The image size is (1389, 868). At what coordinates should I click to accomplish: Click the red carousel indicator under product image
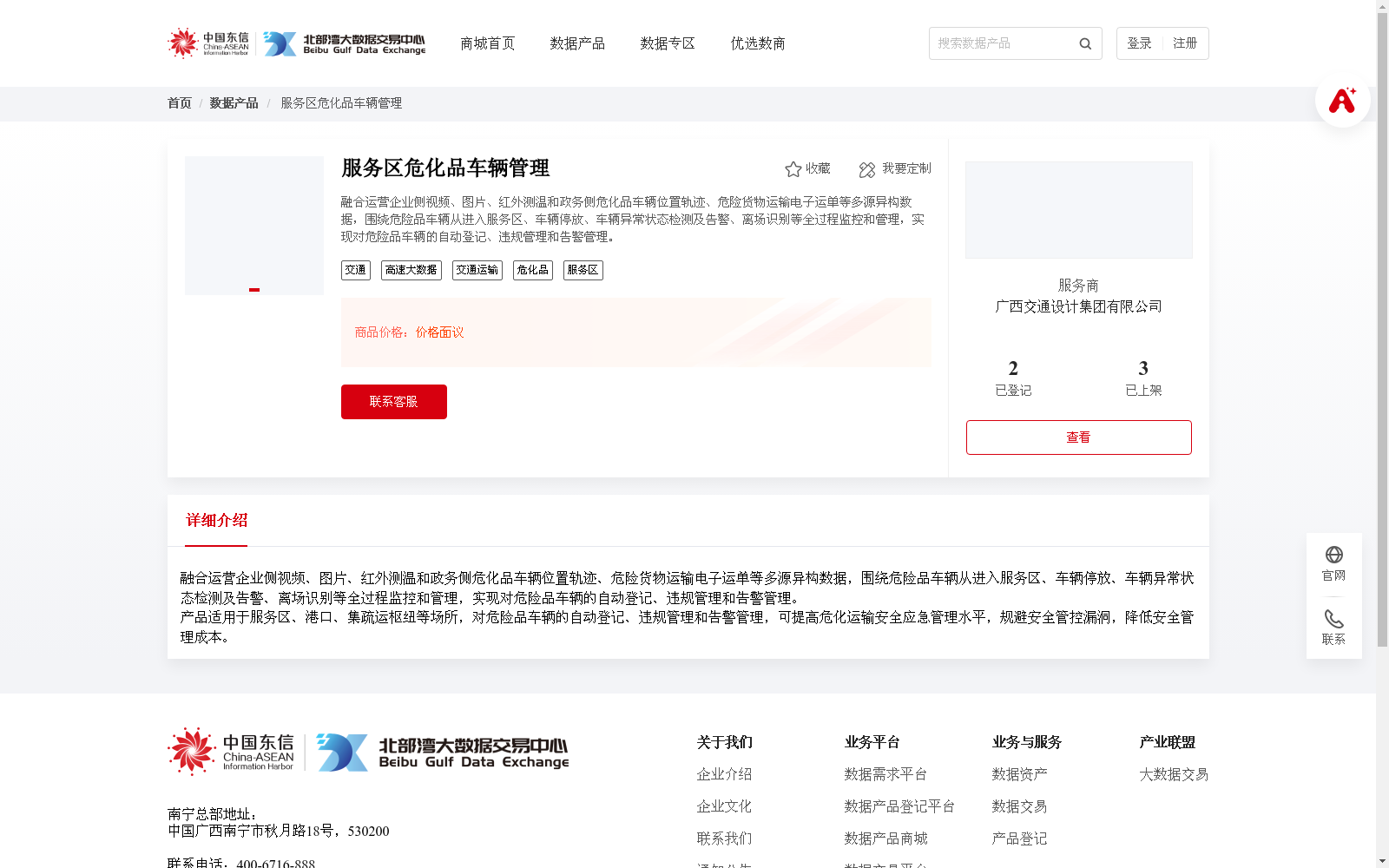[x=254, y=290]
